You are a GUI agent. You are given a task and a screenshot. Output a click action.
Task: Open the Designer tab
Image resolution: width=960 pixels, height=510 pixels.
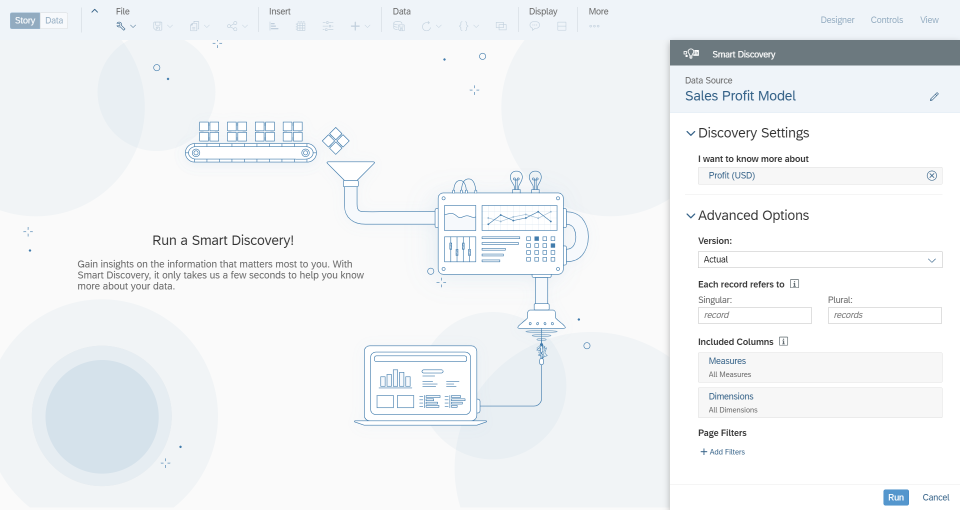[837, 20]
